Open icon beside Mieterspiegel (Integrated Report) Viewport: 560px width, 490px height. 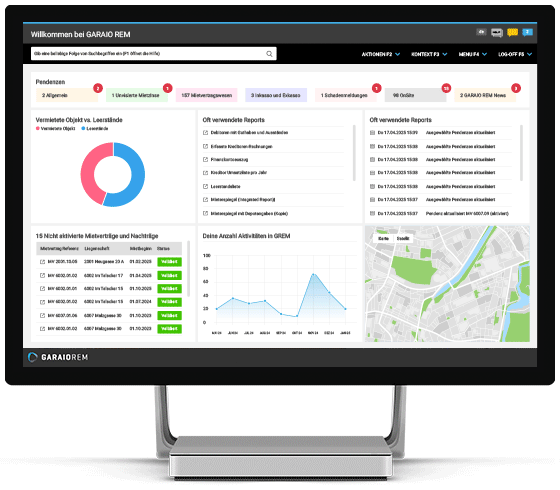click(205, 200)
